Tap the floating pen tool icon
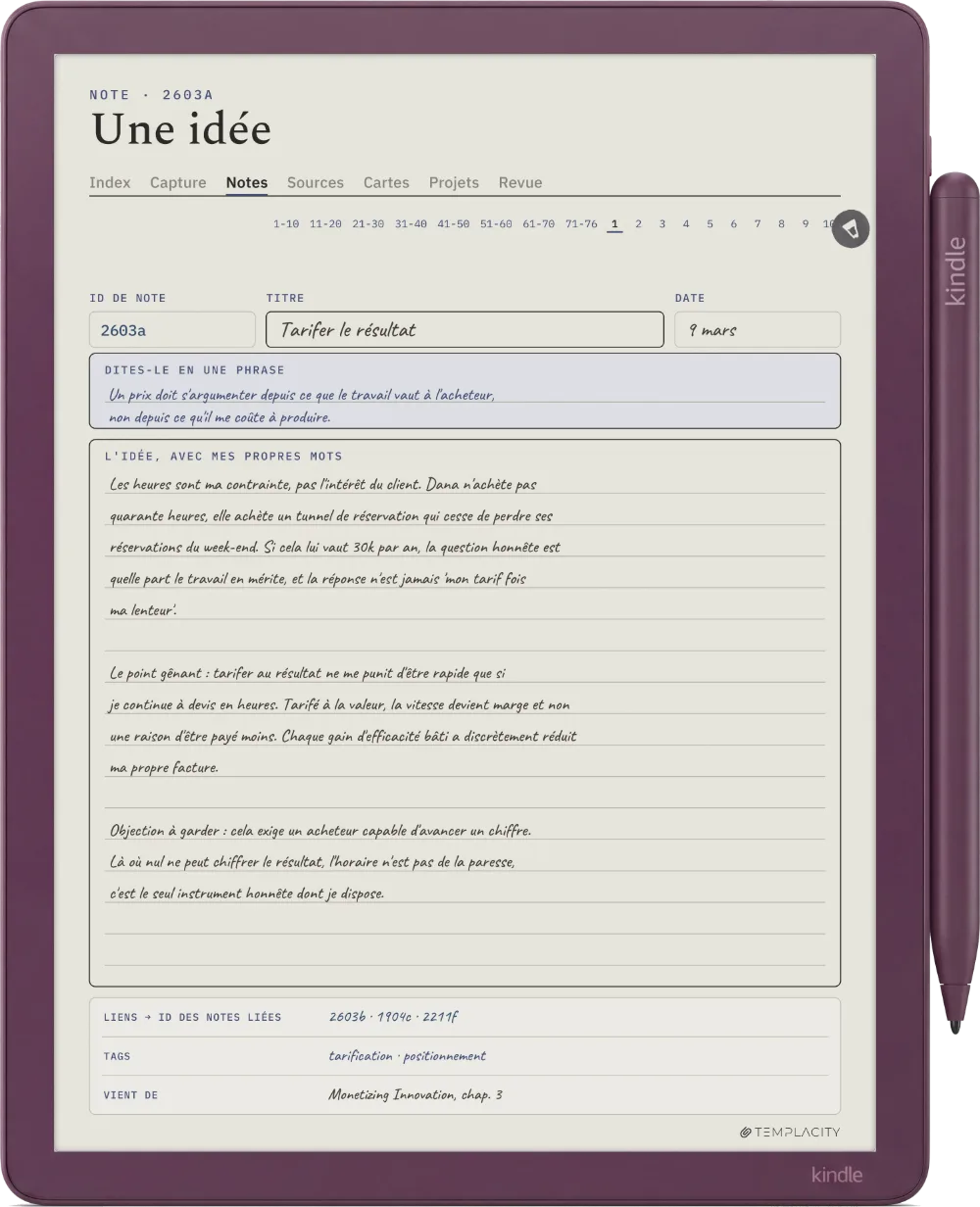The width and height of the screenshot is (980, 1207). point(851,228)
